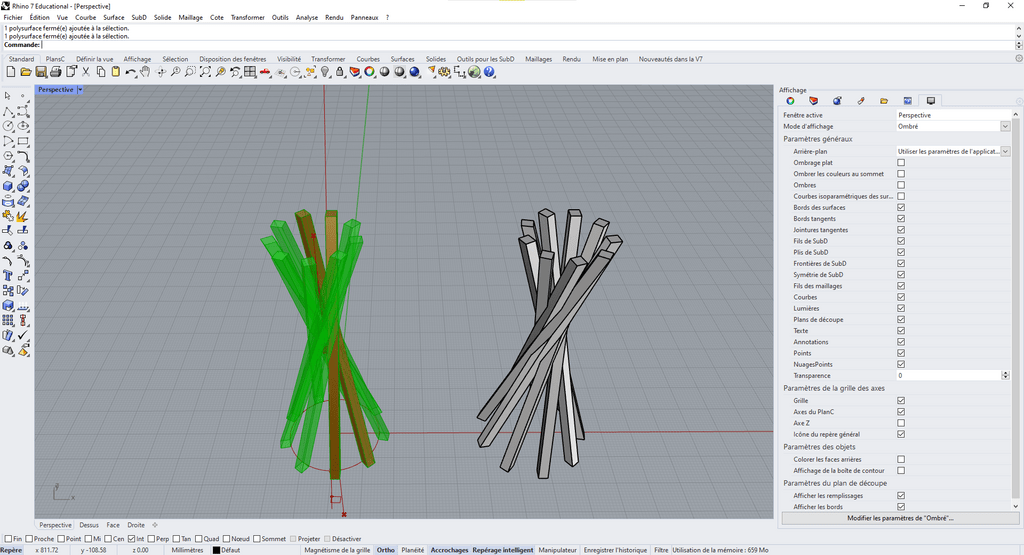Open the Maillage menu
Screen dimensions: 1024x555
pos(191,18)
